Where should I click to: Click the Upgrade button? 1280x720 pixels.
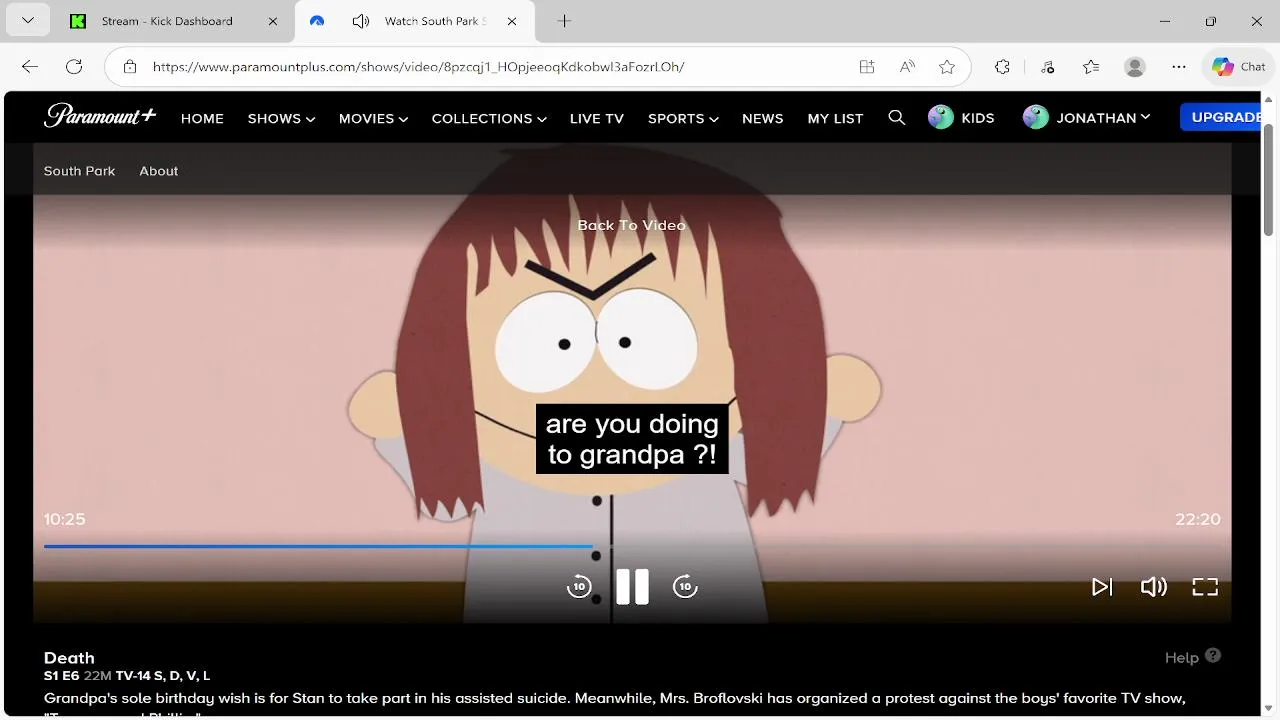click(1220, 117)
